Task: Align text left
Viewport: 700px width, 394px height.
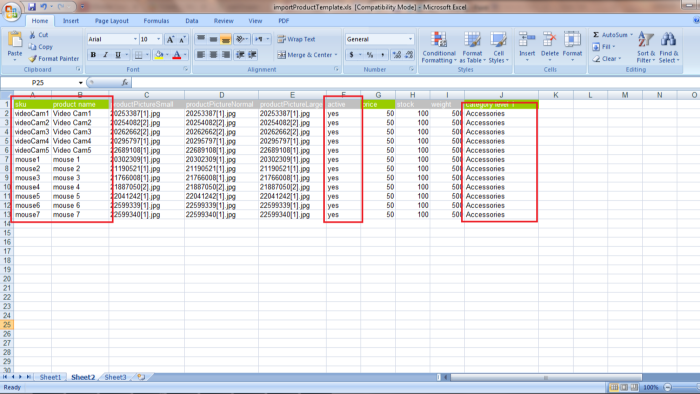Action: pos(201,55)
